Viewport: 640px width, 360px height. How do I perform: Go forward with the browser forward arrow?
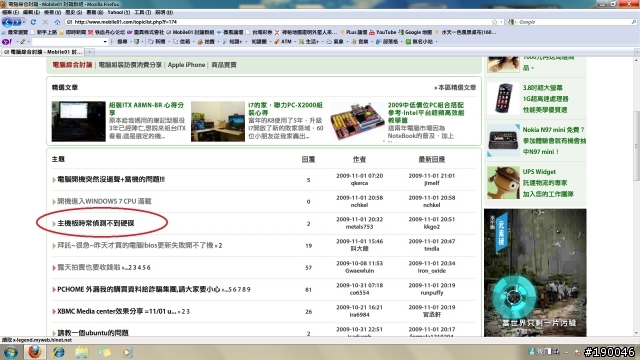click(x=18, y=22)
